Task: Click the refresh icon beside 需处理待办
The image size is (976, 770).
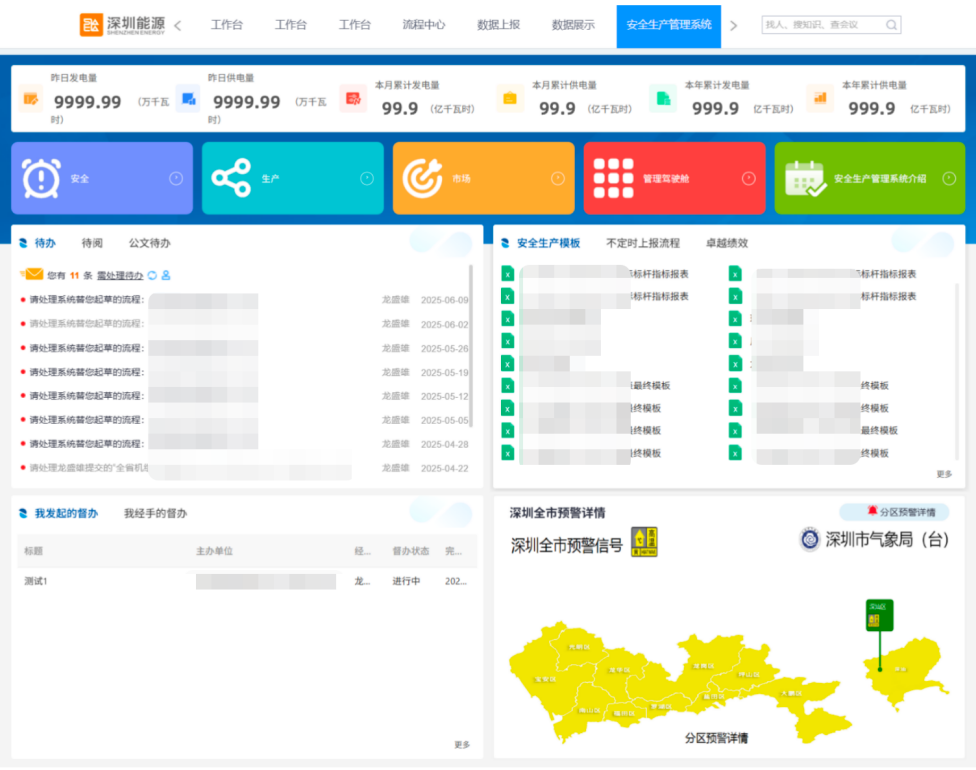Action: (152, 275)
